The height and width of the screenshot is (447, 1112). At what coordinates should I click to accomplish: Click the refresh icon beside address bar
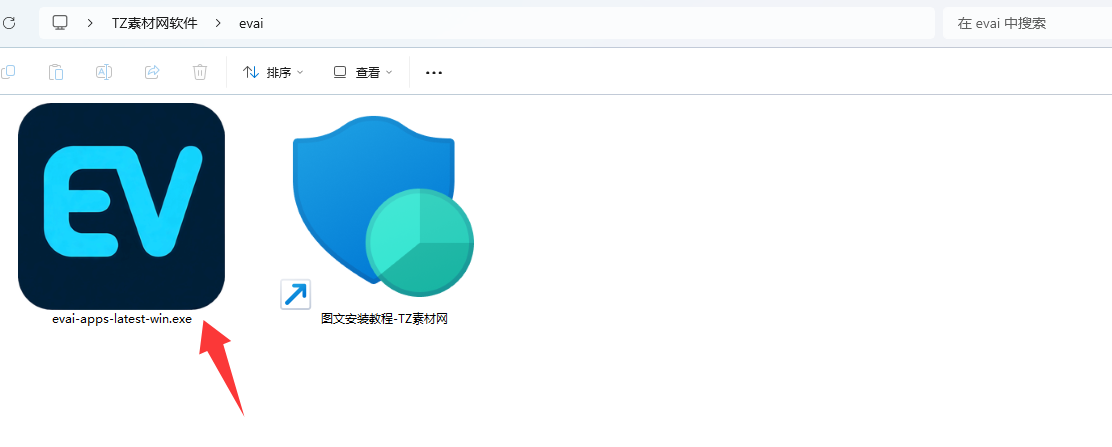pyautogui.click(x=8, y=23)
